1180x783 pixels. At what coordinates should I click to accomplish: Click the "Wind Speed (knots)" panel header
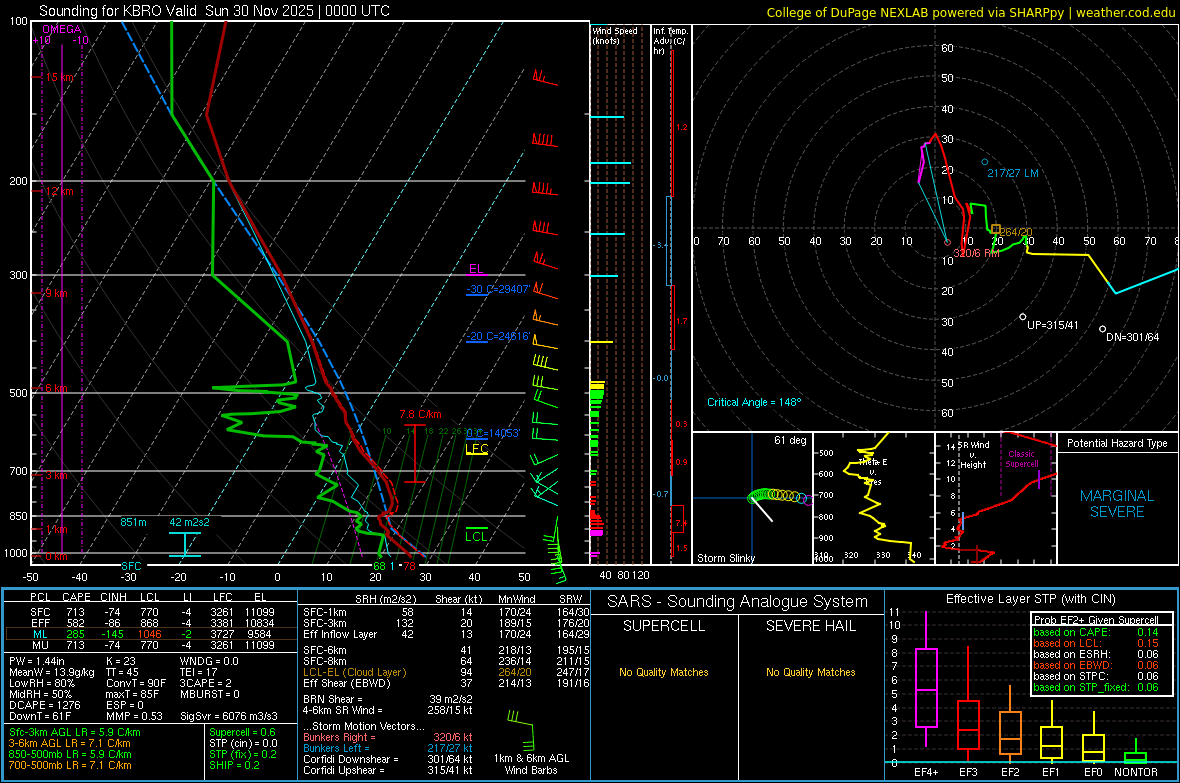pos(615,35)
